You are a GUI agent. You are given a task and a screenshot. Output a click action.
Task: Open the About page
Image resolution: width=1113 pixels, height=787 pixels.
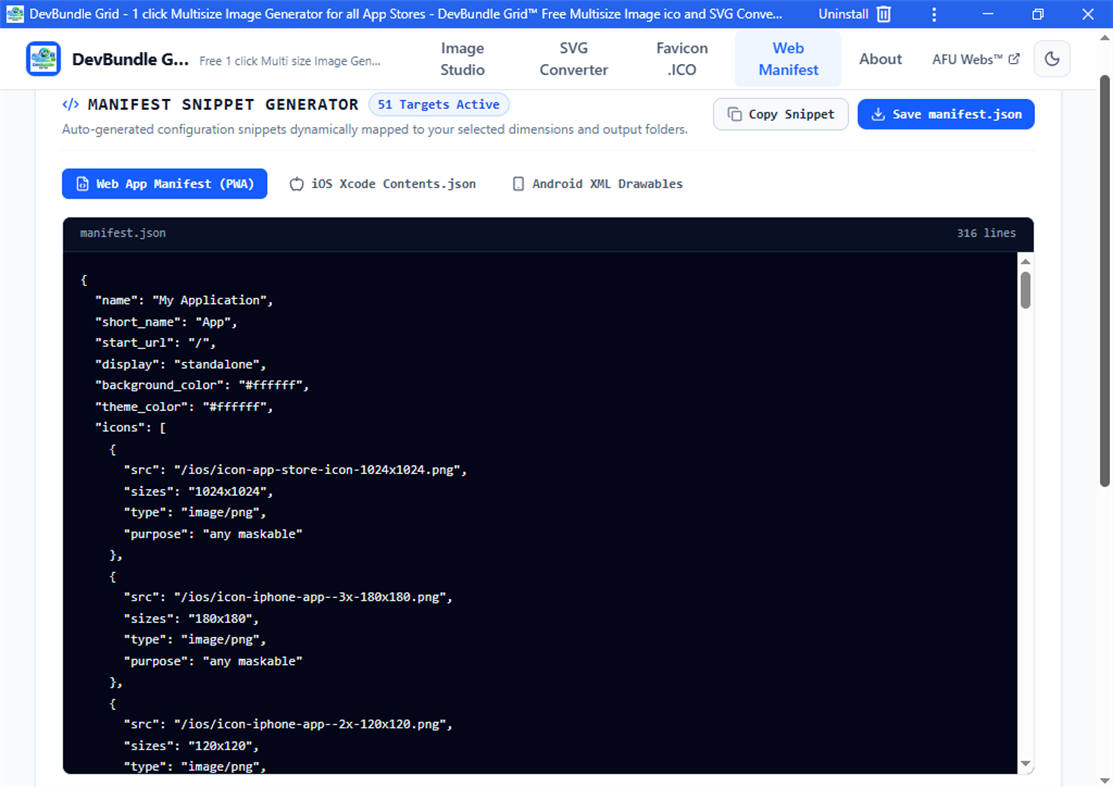coord(880,59)
